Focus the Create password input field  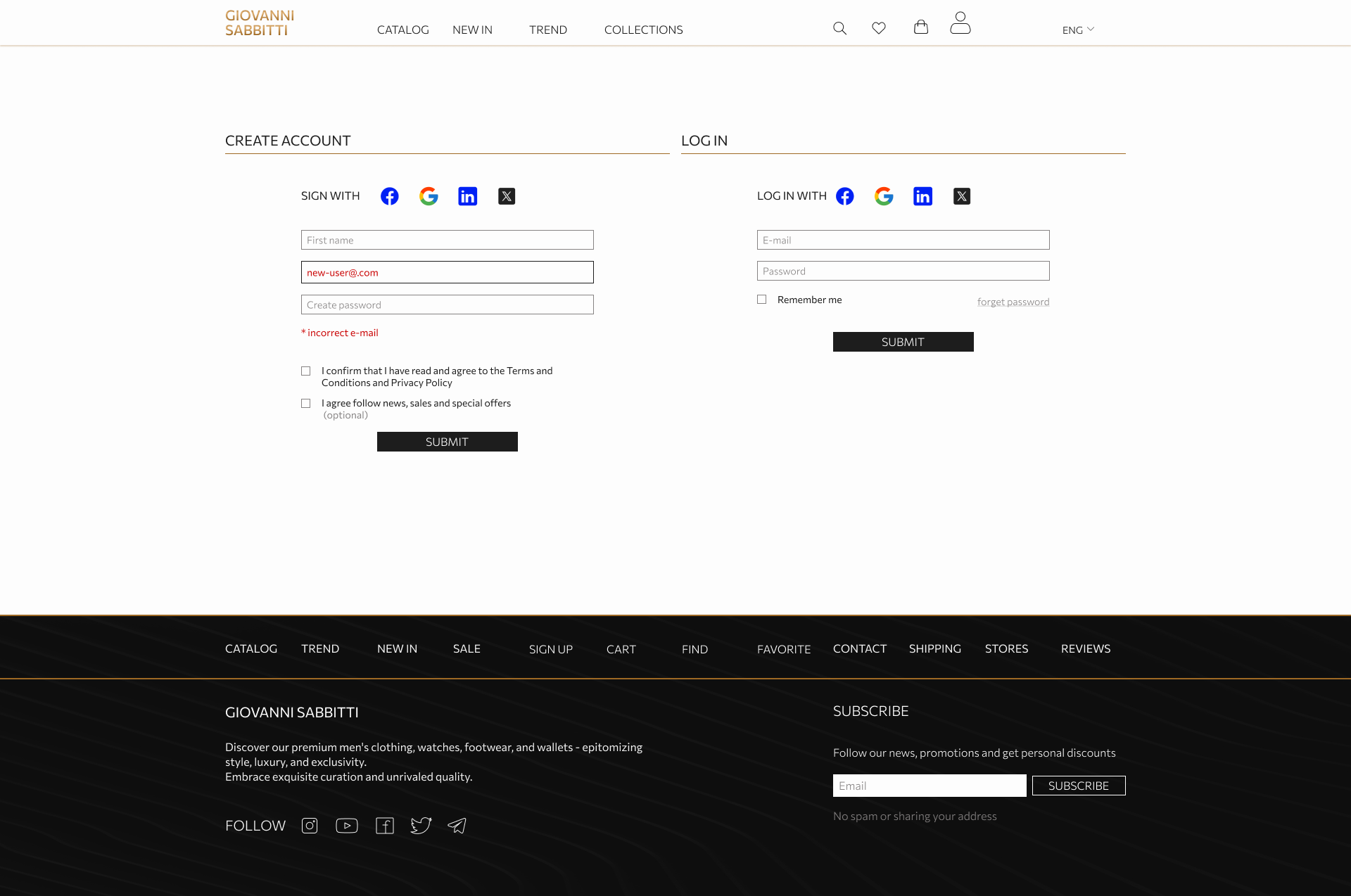447,305
